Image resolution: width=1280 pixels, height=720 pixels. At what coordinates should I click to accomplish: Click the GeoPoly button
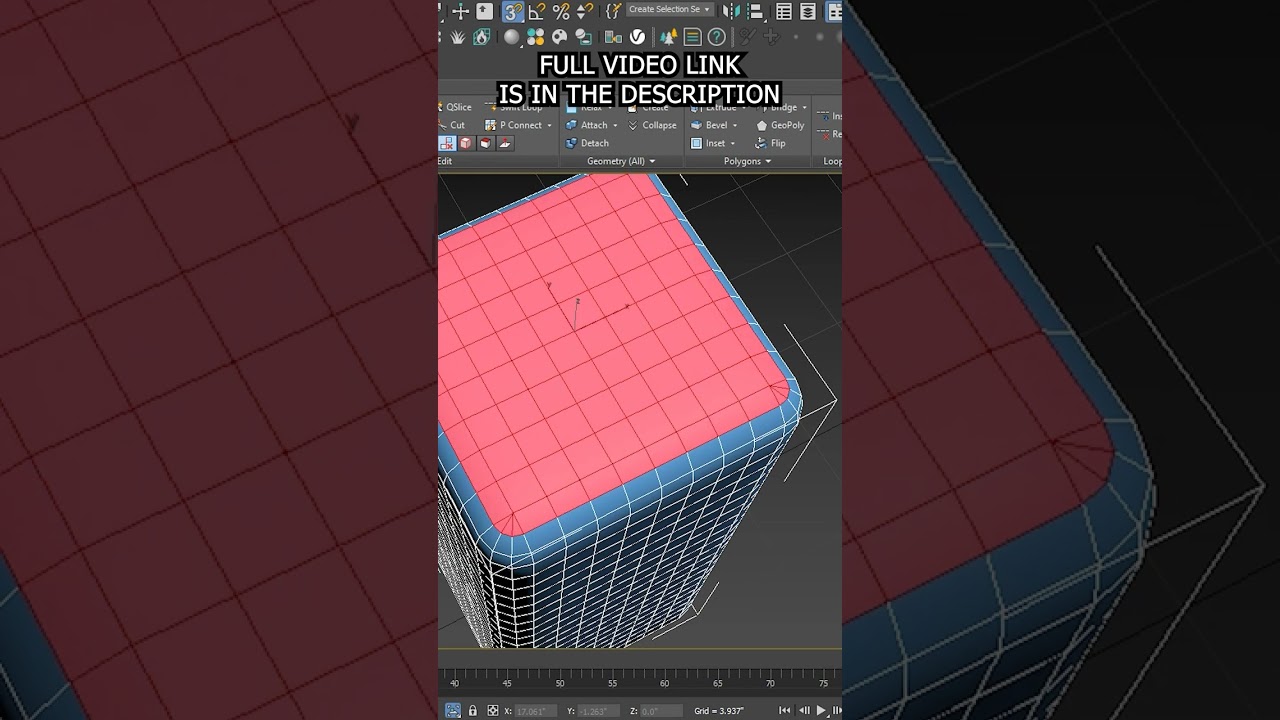(781, 125)
